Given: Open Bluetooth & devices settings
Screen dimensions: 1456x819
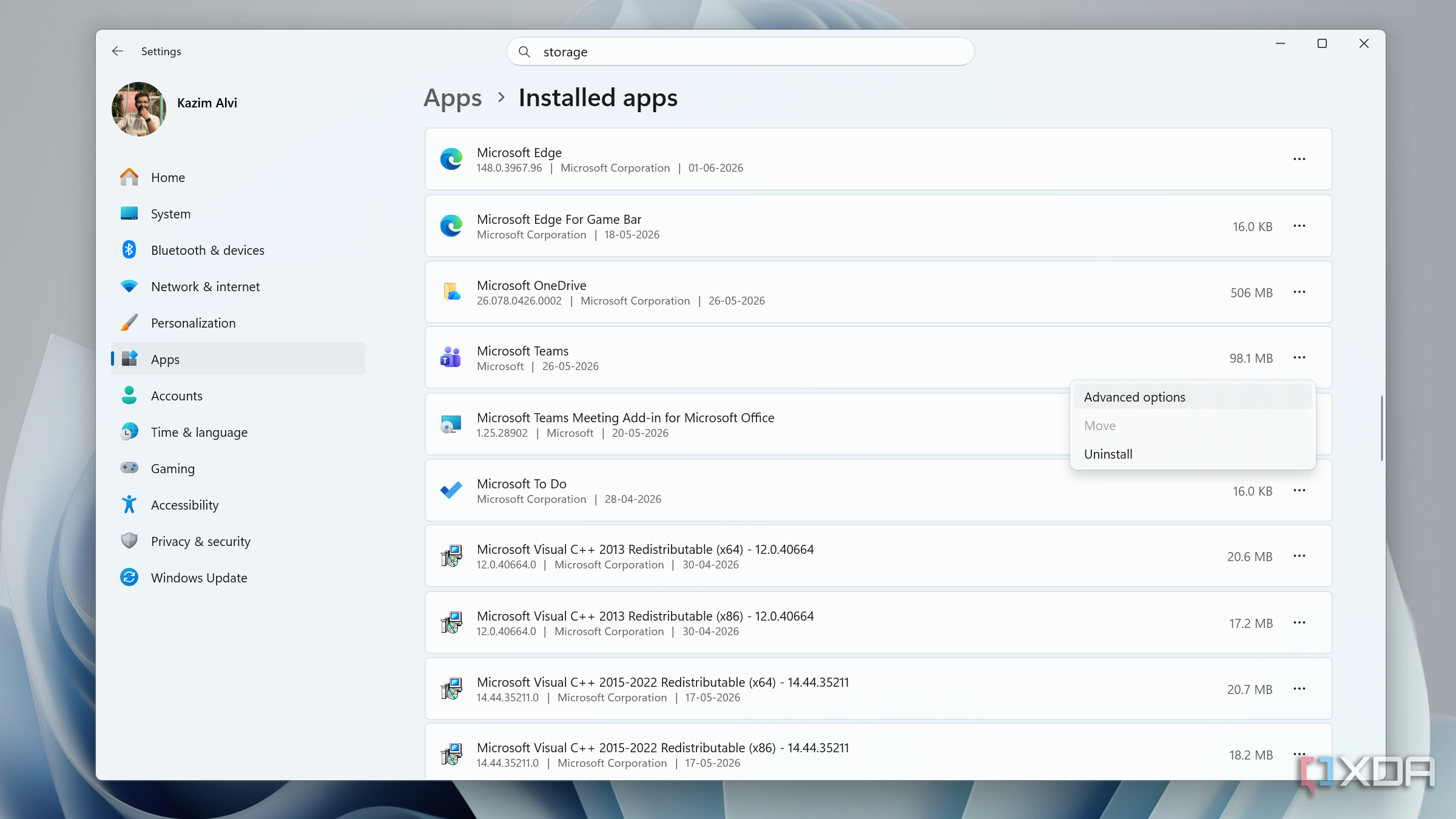Looking at the screenshot, I should (x=238, y=250).
